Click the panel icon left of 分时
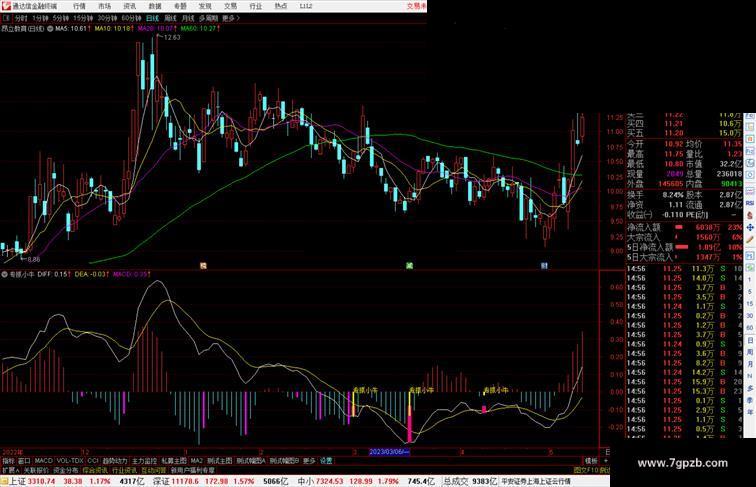The image size is (756, 487). (6, 18)
